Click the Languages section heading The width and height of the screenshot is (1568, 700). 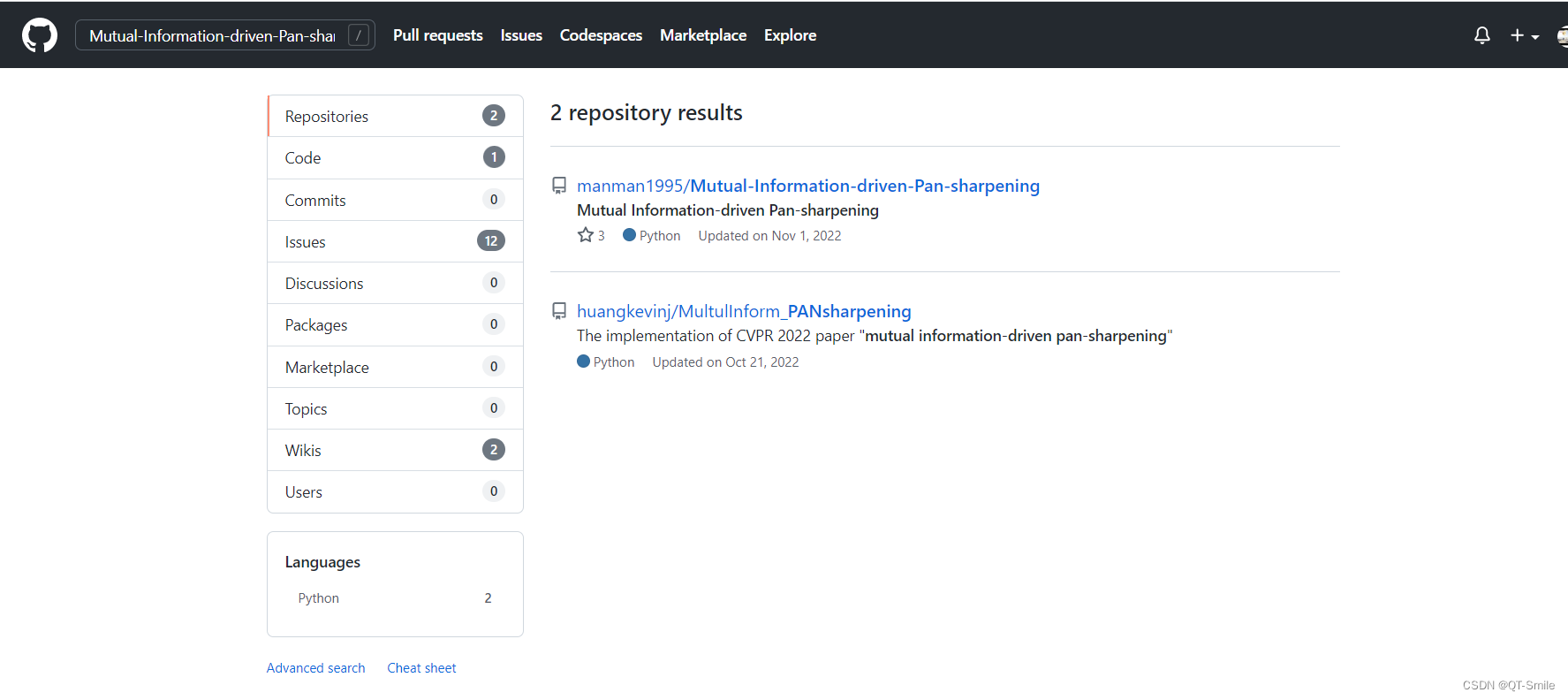[x=322, y=562]
